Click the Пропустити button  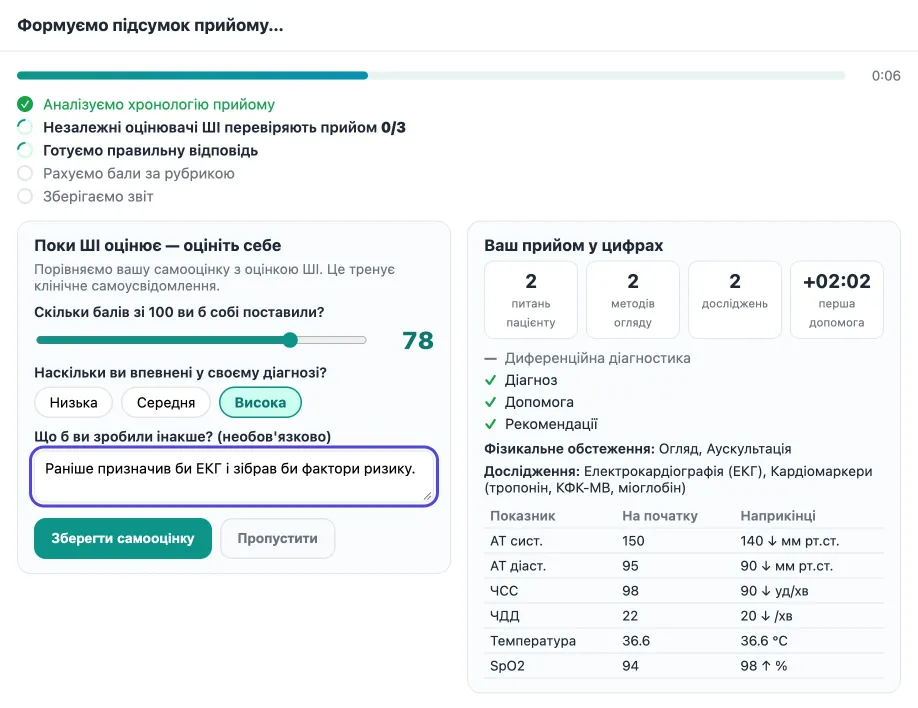(278, 538)
